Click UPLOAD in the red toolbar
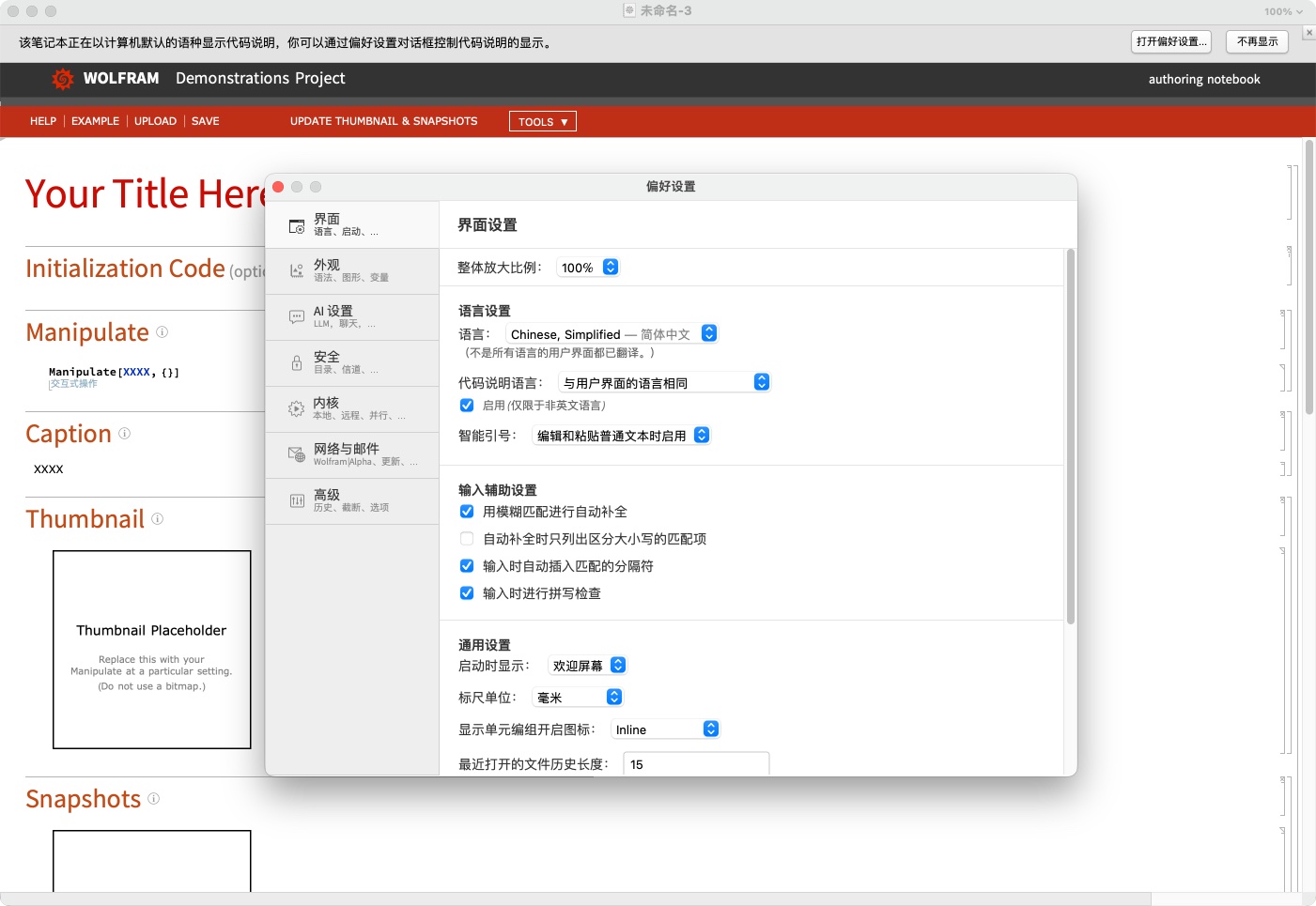The height and width of the screenshot is (906, 1316). (155, 121)
